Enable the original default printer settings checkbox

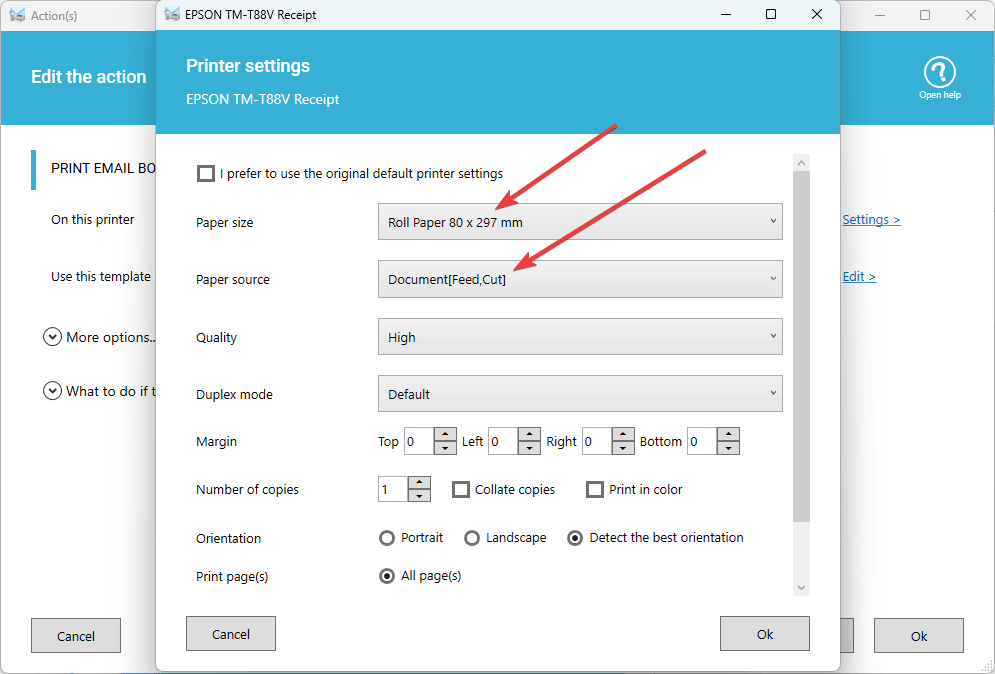206,173
